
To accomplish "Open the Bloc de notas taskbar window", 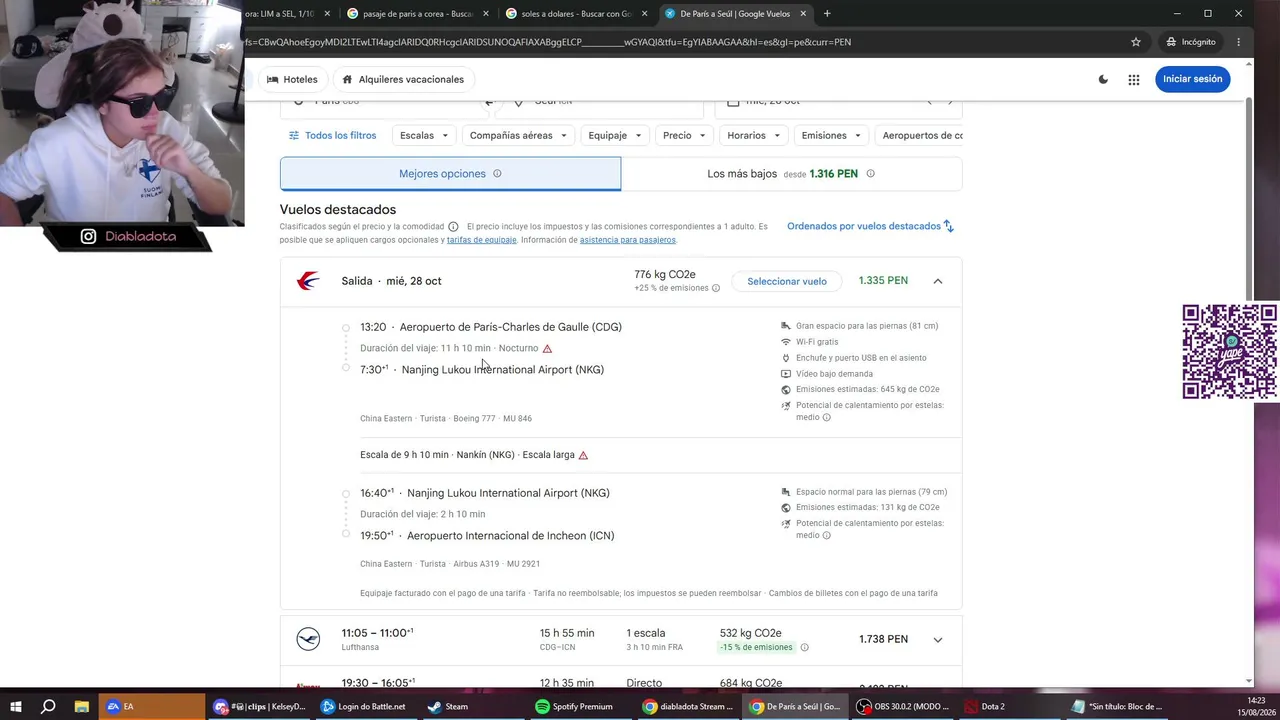I will (x=1119, y=706).
